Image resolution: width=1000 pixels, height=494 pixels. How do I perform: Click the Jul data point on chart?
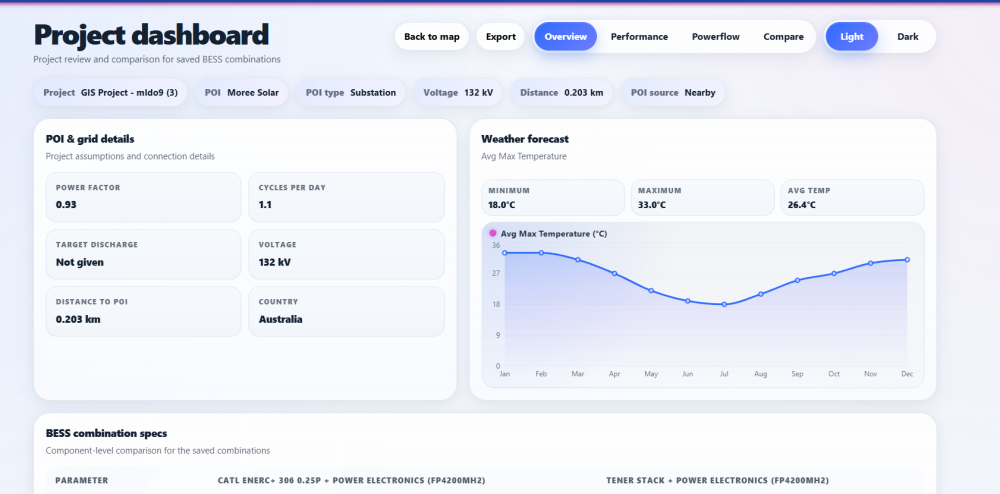(x=724, y=305)
